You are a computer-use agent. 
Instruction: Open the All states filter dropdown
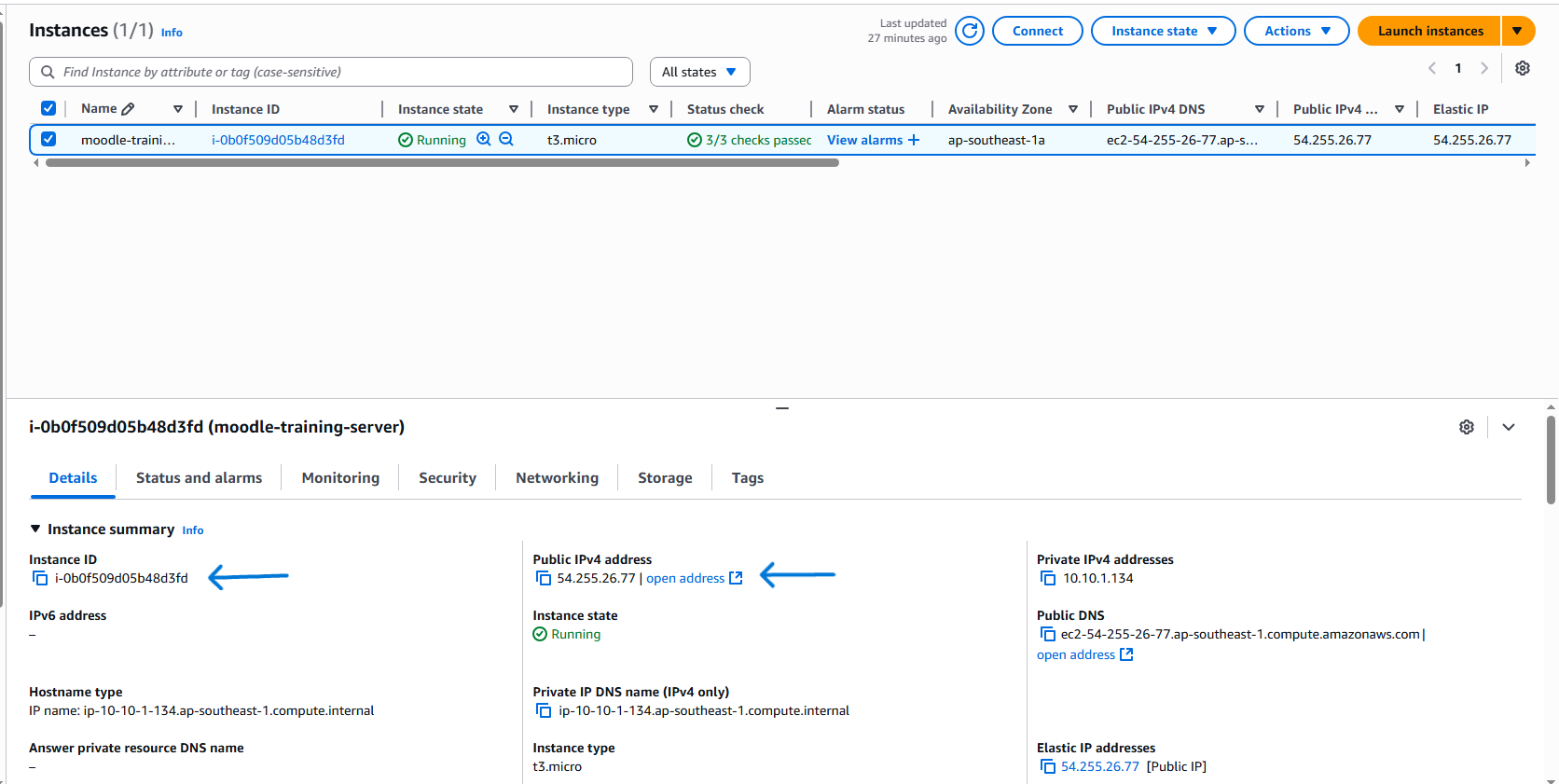(x=699, y=72)
